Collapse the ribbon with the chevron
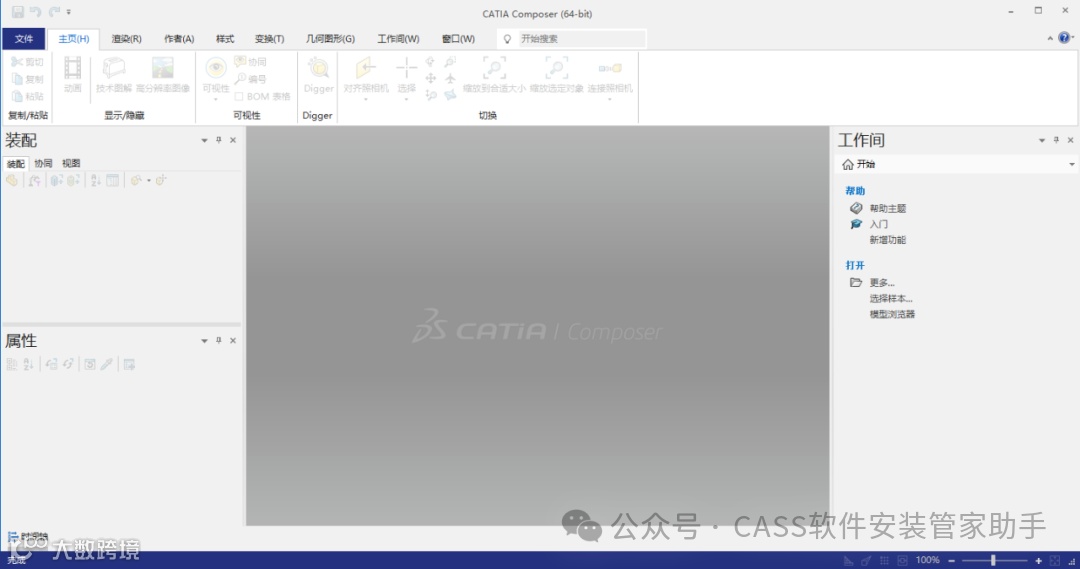 1050,39
